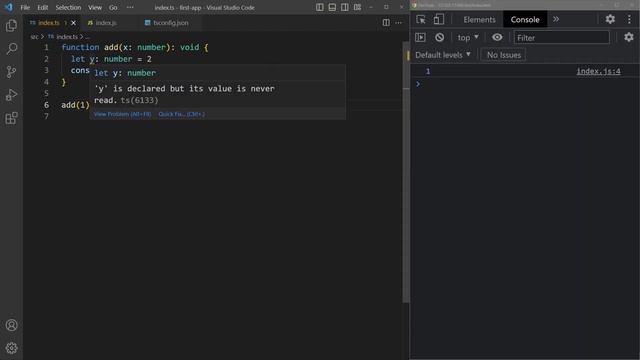Switch to the index.js tab
Image resolution: width=640 pixels, height=360 pixels.
coord(106,23)
